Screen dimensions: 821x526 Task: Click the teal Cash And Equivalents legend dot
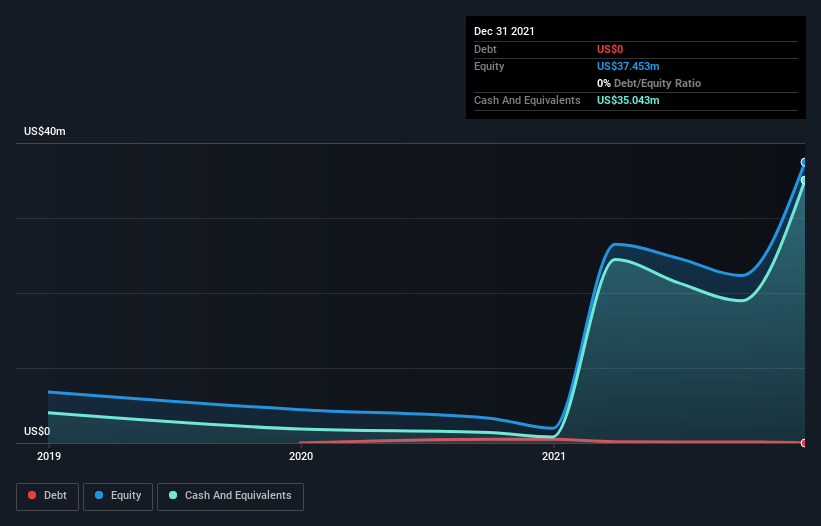[173, 495]
